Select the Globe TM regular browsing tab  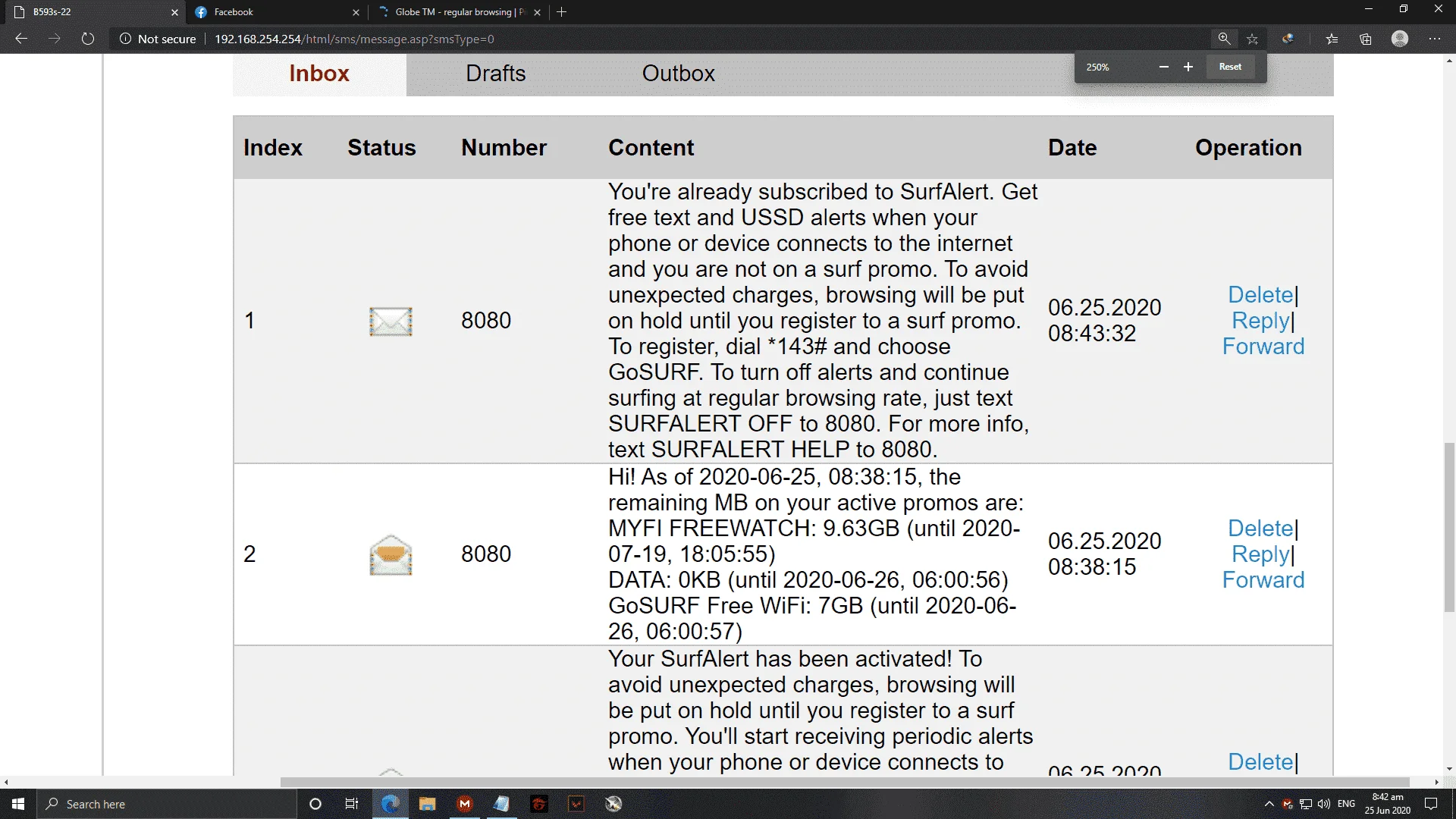459,12
